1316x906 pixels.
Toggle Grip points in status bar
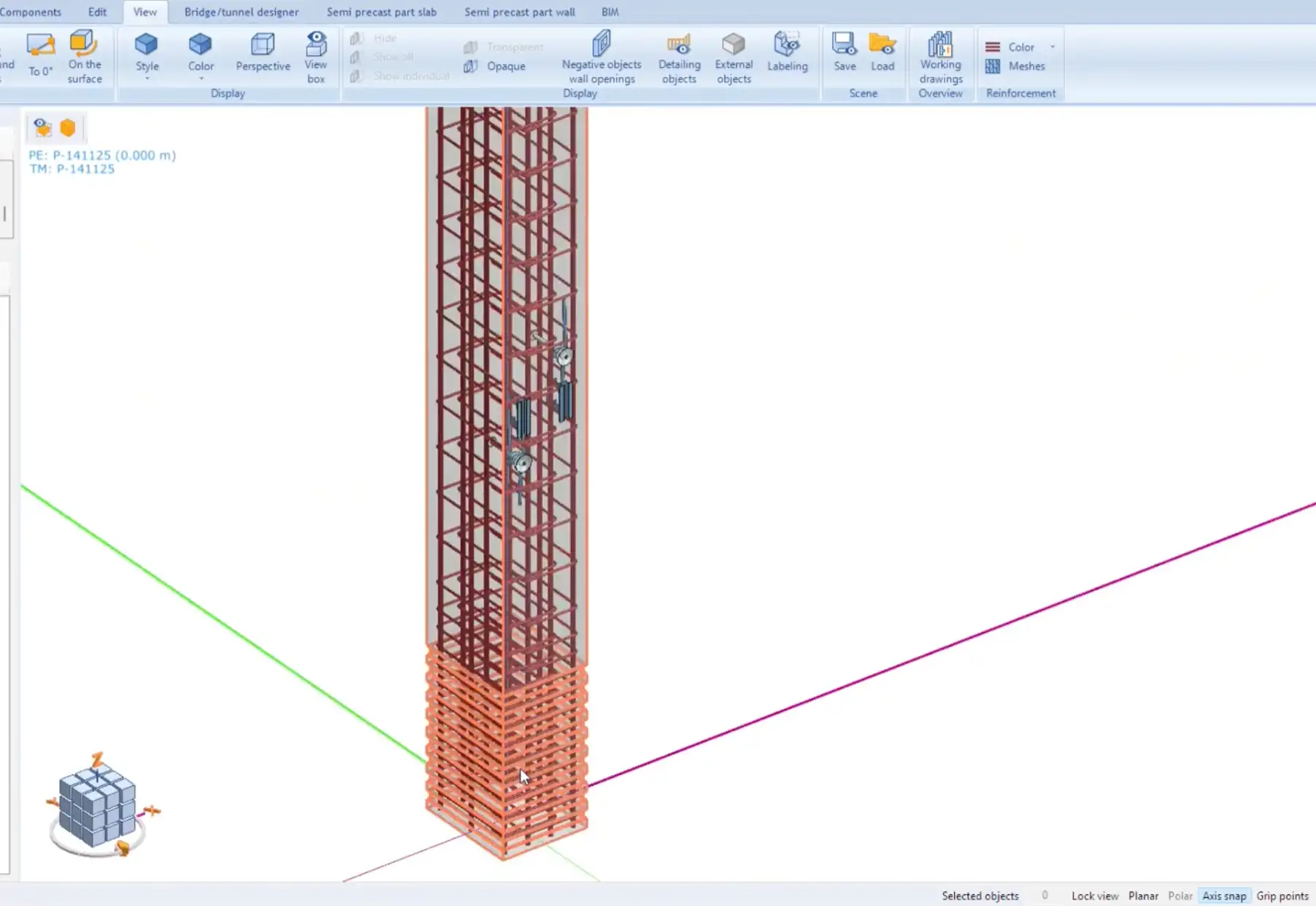[x=1282, y=895]
